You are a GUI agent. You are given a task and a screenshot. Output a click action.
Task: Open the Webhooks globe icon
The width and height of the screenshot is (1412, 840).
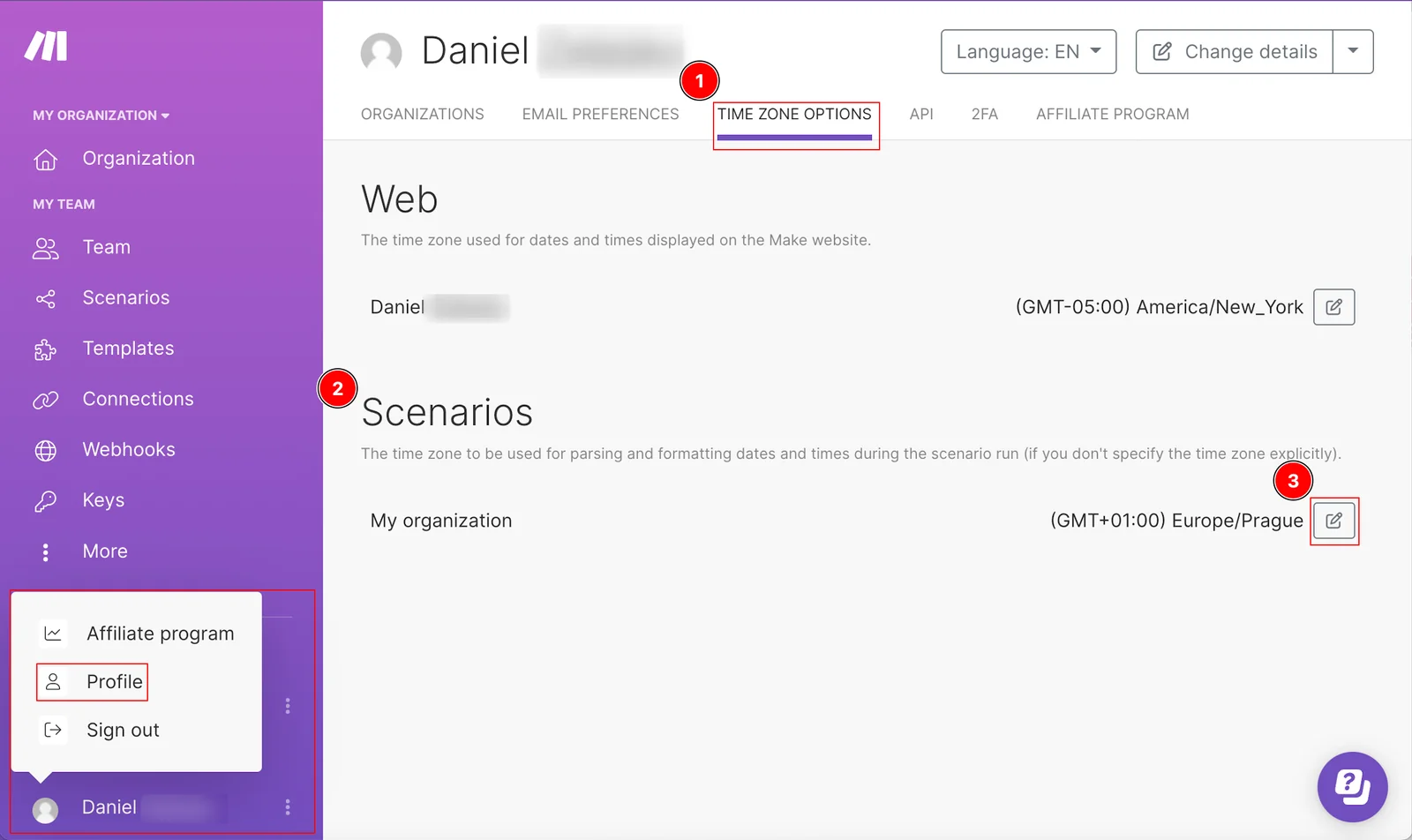point(46,451)
